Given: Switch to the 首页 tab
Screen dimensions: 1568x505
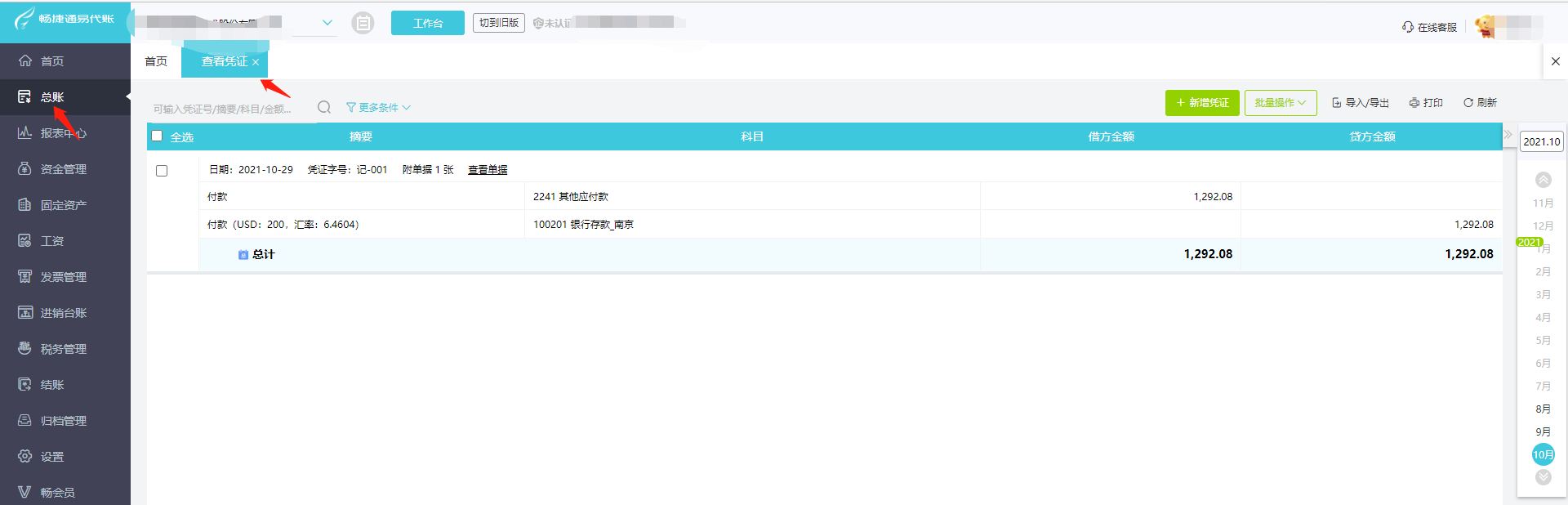Looking at the screenshot, I should pos(156,61).
